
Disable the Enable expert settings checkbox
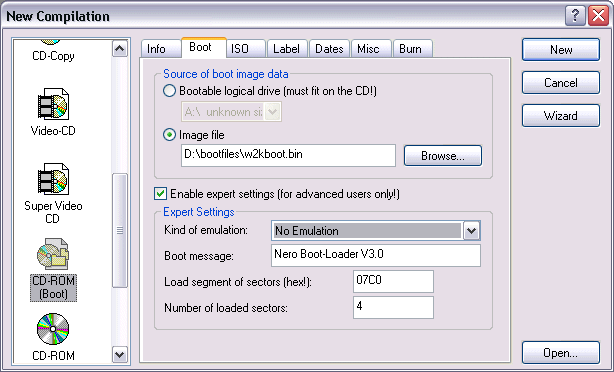coord(160,193)
